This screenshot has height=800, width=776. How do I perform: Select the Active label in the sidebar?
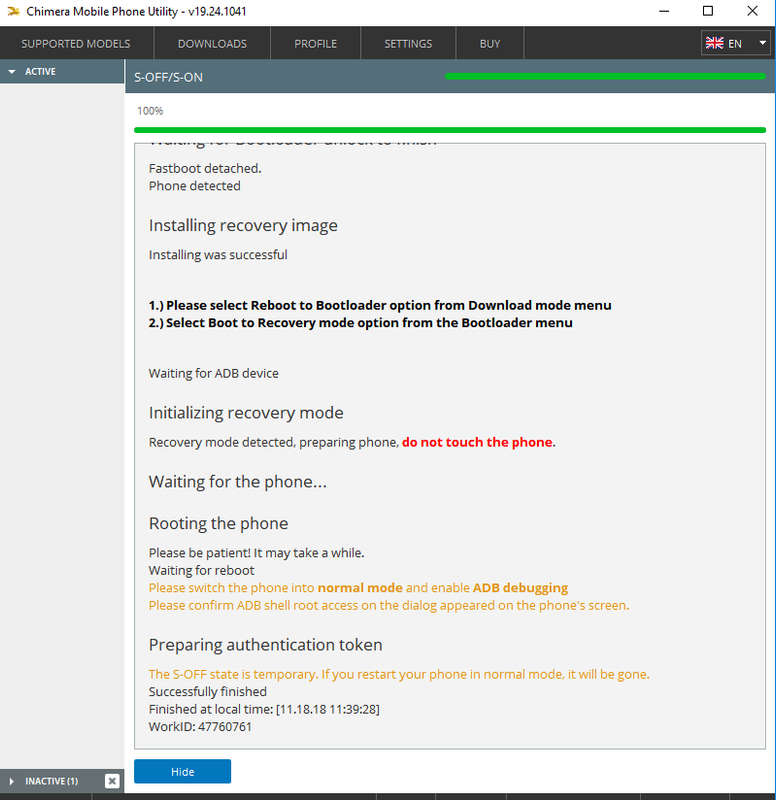40,71
